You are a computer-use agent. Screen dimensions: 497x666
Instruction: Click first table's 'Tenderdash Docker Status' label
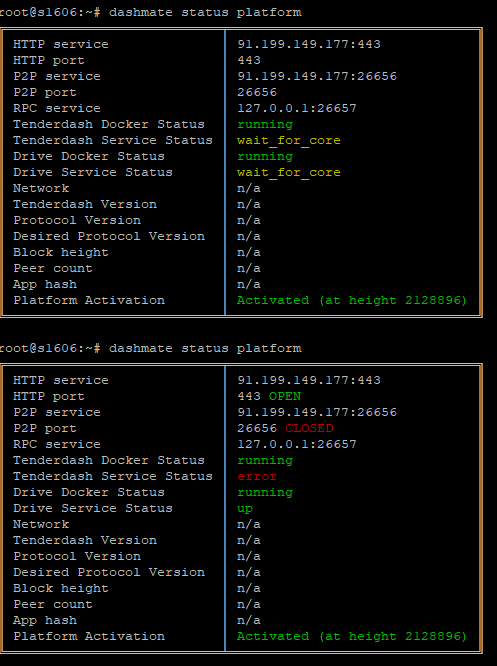tap(109, 124)
